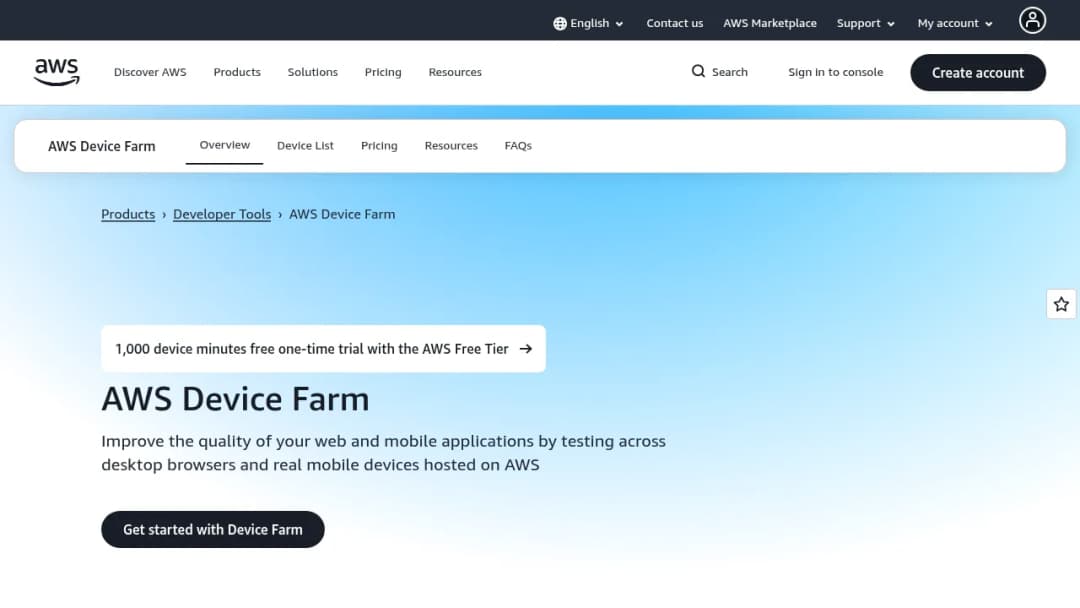Viewport: 1080px width, 608px height.
Task: Click Sign in to console
Action: click(835, 72)
